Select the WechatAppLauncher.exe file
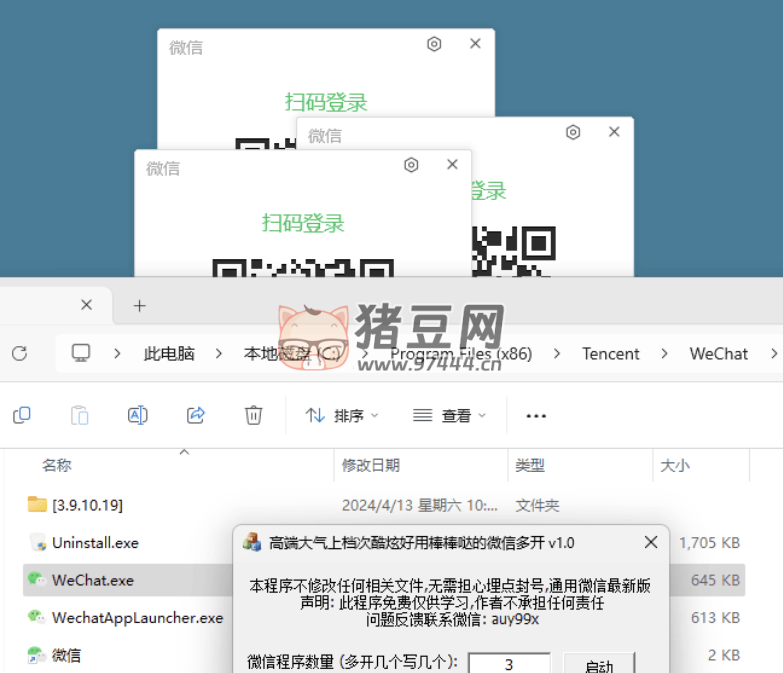 137,618
